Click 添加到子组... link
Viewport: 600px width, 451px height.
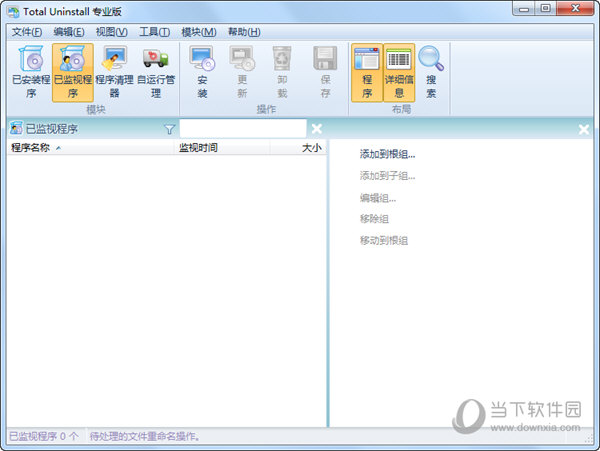coord(387,176)
